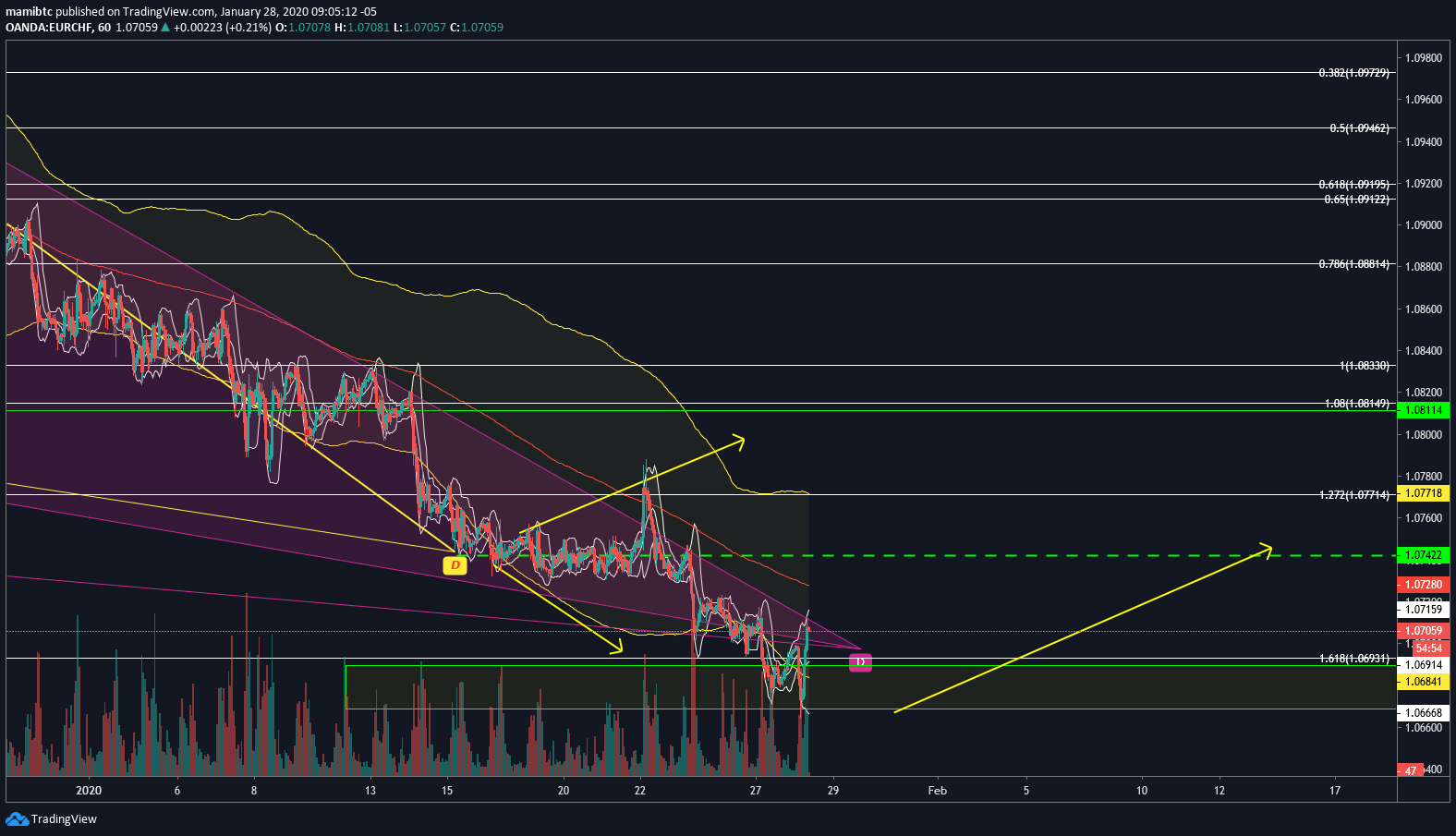Select the 0.618(1.09195) Fibonacci label
Screen dimensions: 1456x836
click(1353, 185)
